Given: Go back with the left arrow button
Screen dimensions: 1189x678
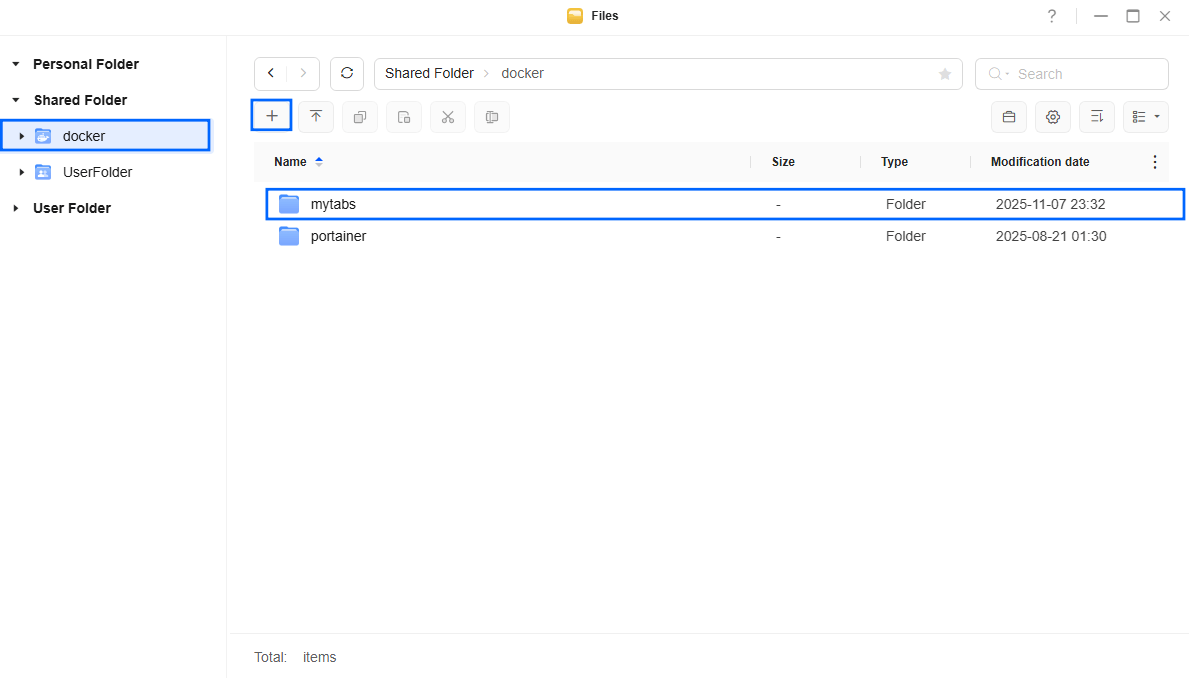Looking at the screenshot, I should tap(271, 74).
